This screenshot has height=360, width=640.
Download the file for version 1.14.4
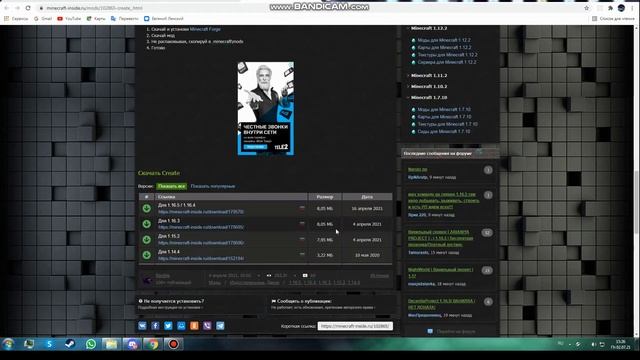click(147, 255)
